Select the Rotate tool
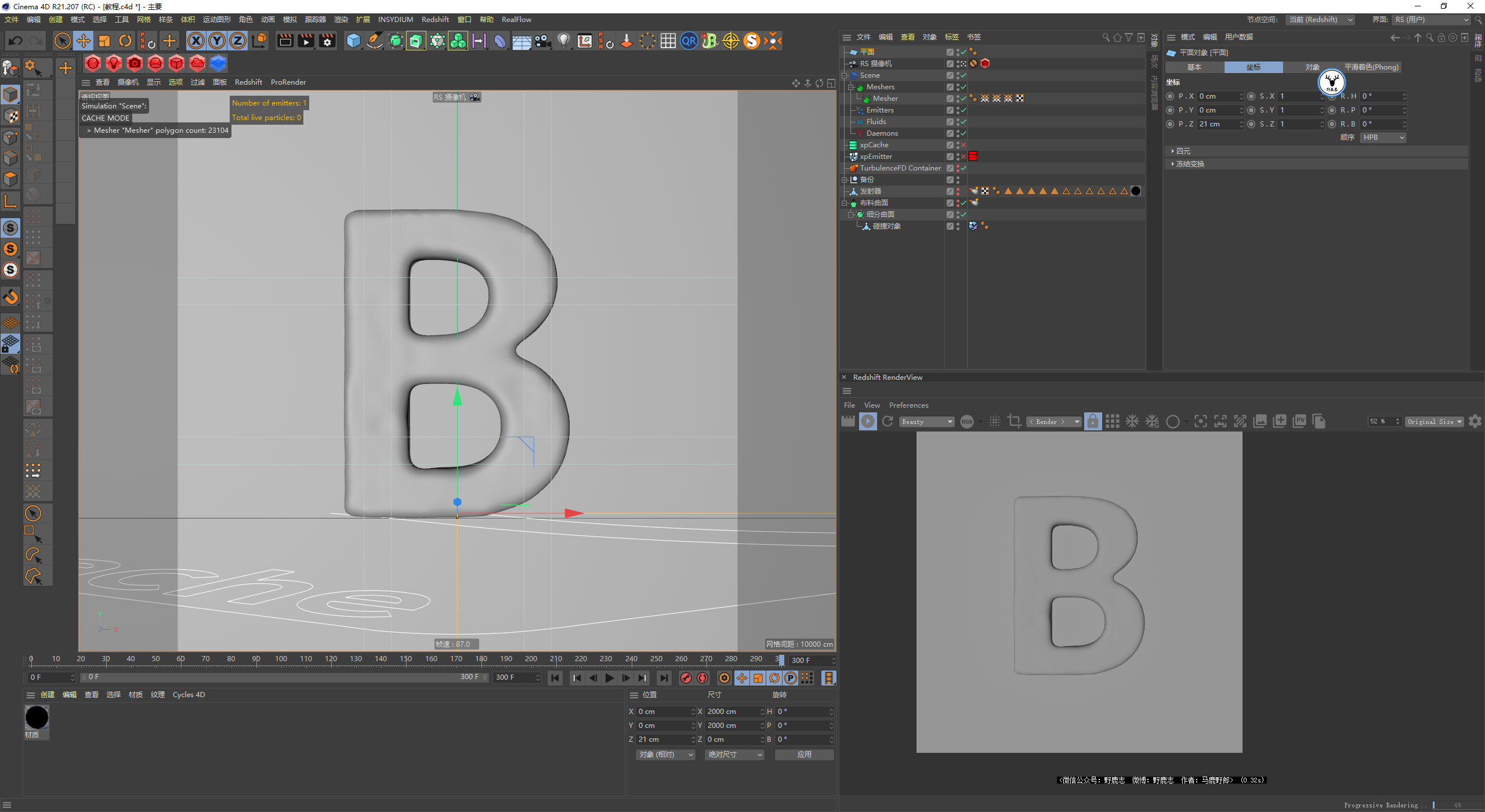Viewport: 1485px width, 812px height. (x=125, y=41)
